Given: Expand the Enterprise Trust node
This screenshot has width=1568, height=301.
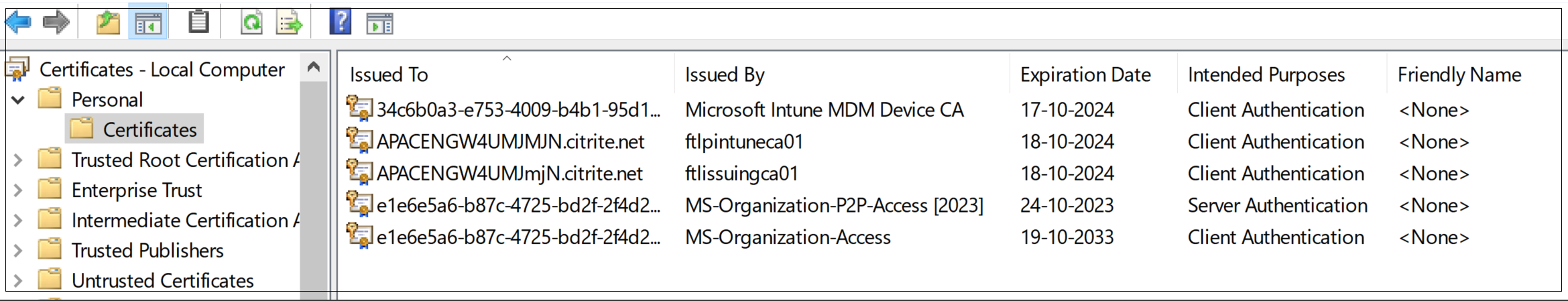Looking at the screenshot, I should (19, 190).
